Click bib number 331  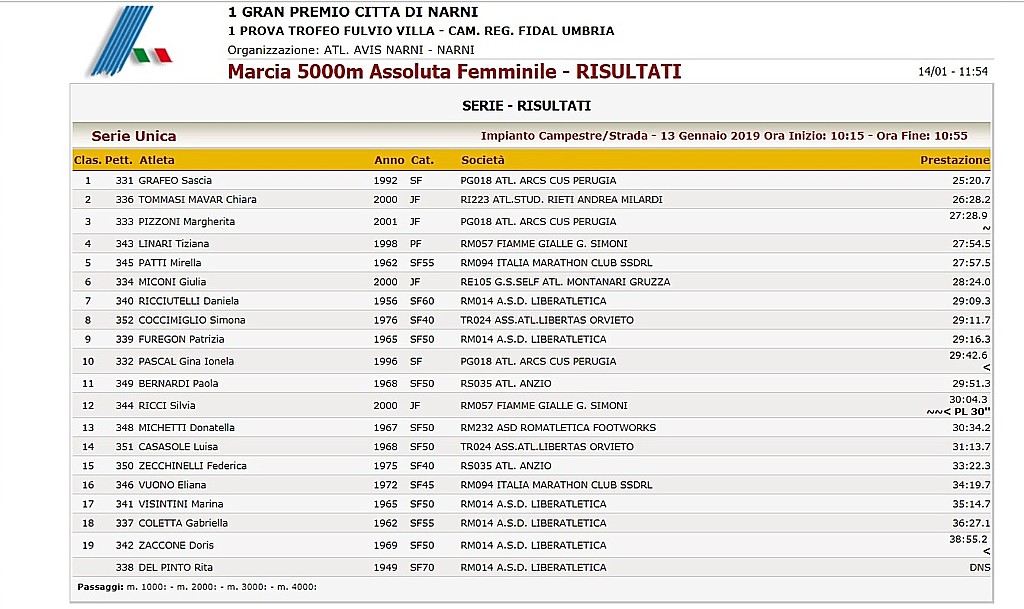pyautogui.click(x=124, y=180)
